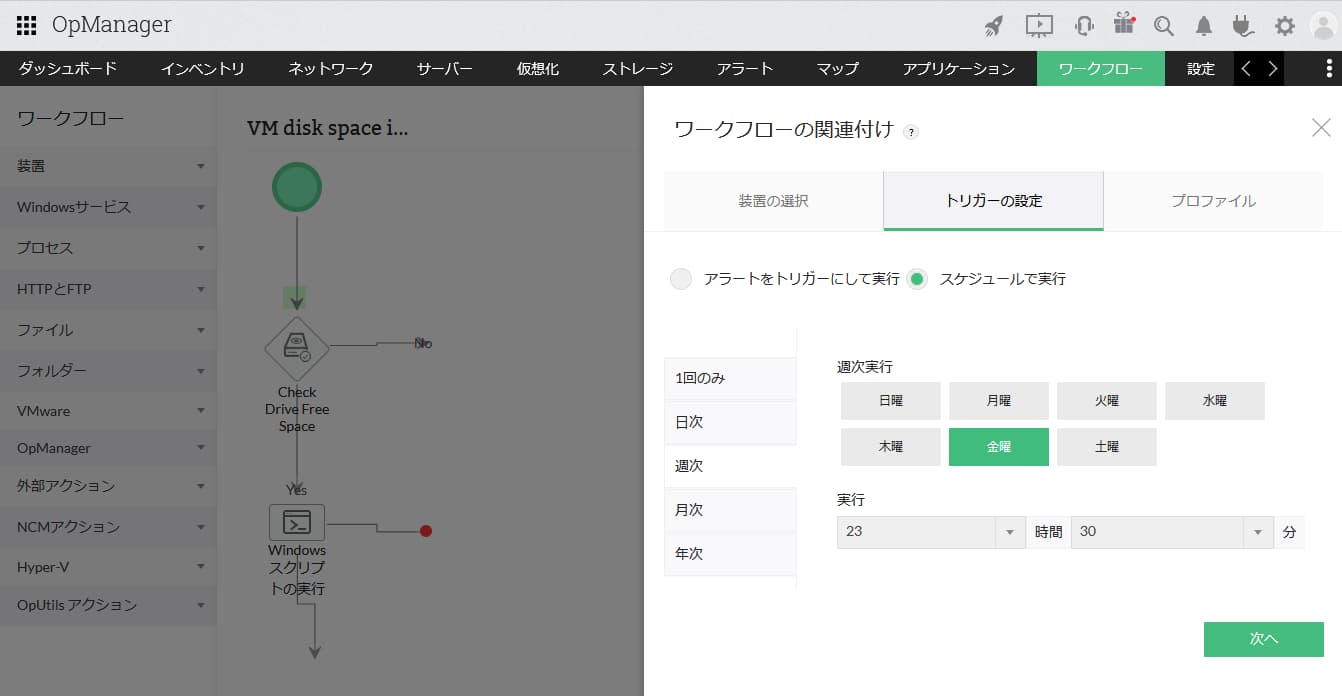Open the アラート menu
Viewport: 1342px width, 696px height.
click(x=745, y=68)
